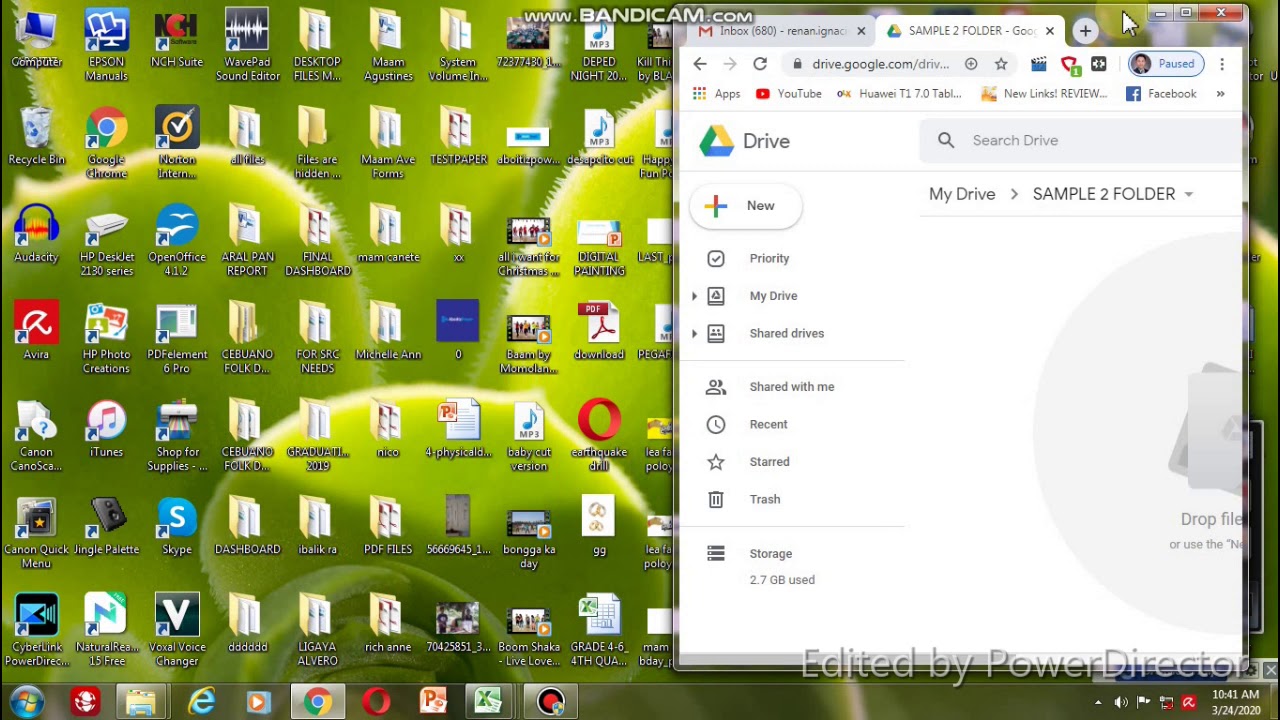Open Excel from taskbar

click(488, 703)
